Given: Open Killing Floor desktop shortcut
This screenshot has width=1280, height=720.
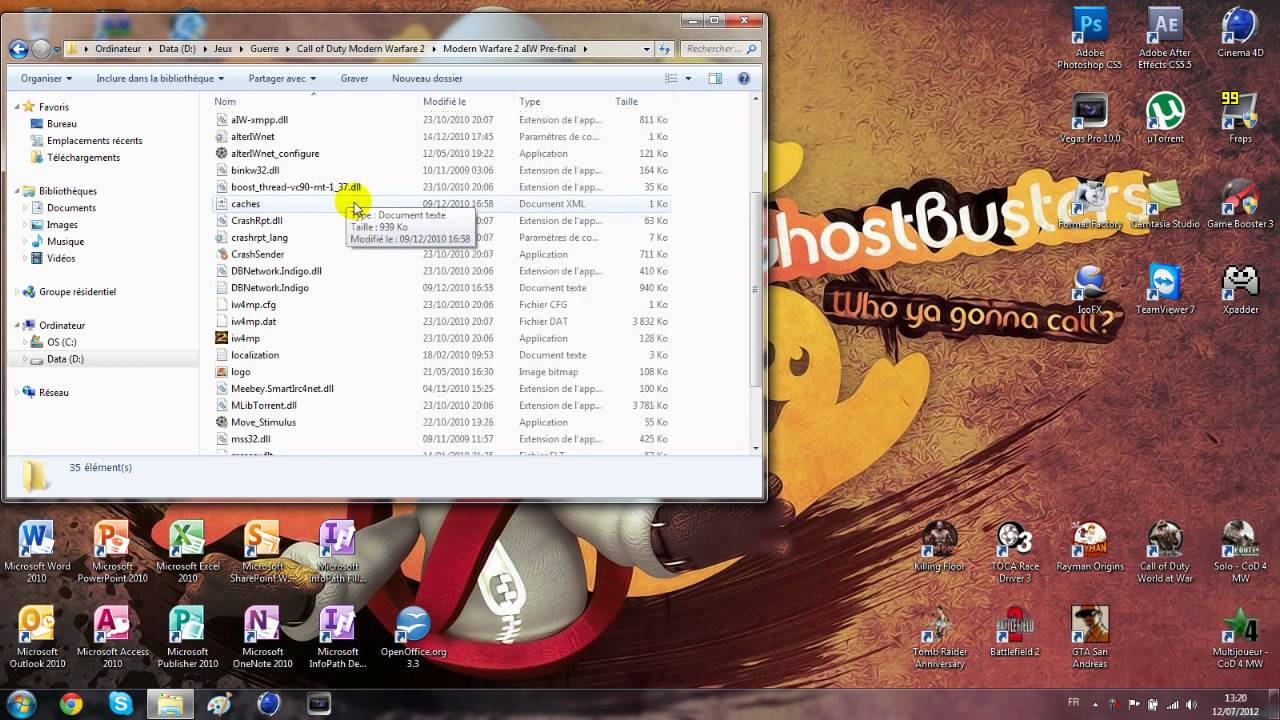Looking at the screenshot, I should point(940,546).
